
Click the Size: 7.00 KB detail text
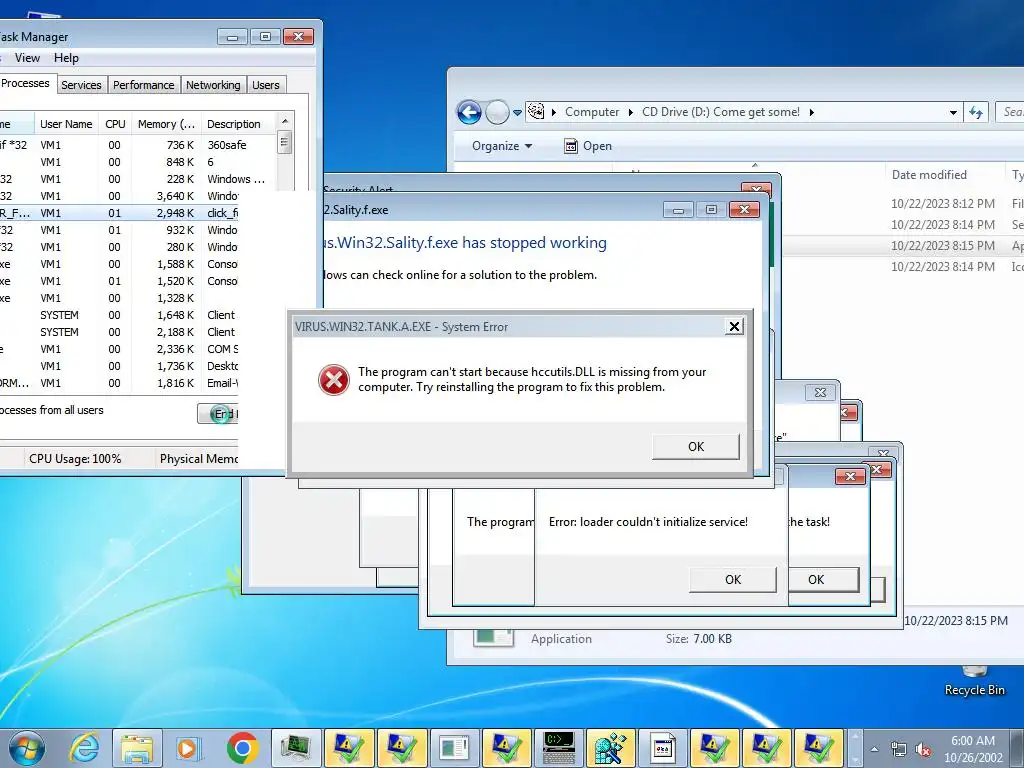698,639
